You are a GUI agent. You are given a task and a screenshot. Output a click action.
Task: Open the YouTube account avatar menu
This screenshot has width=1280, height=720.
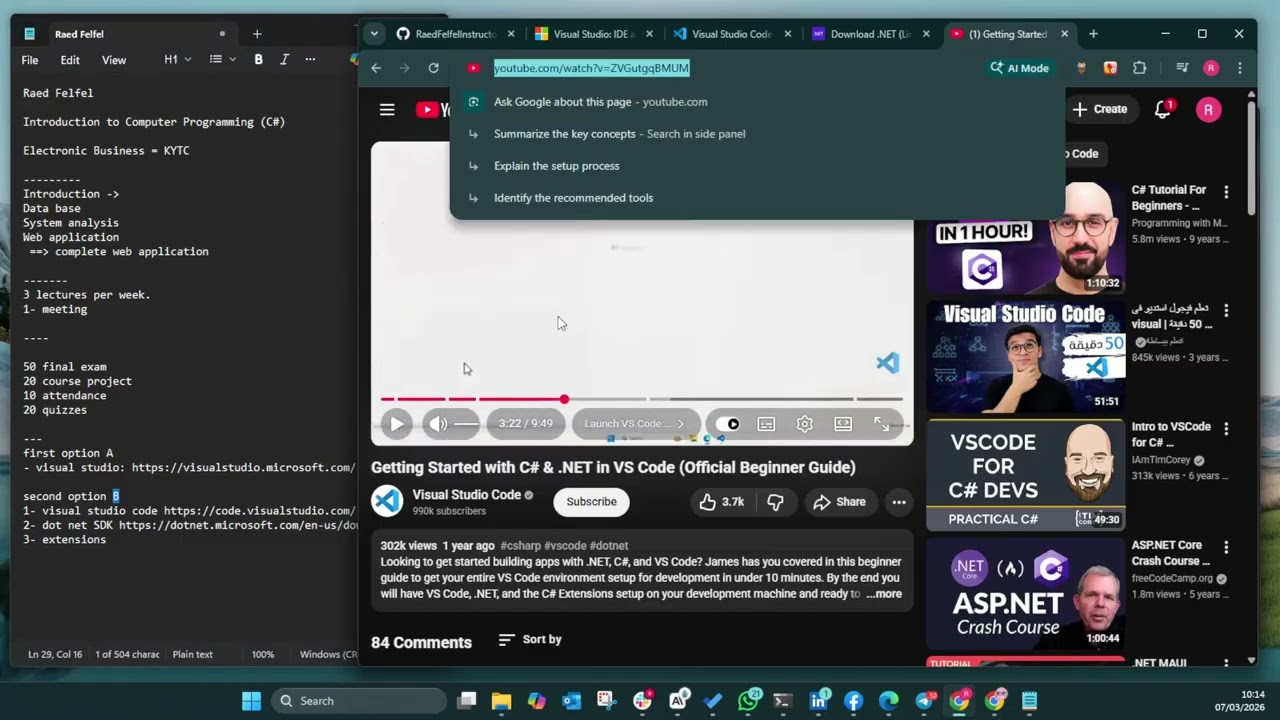(x=1208, y=110)
